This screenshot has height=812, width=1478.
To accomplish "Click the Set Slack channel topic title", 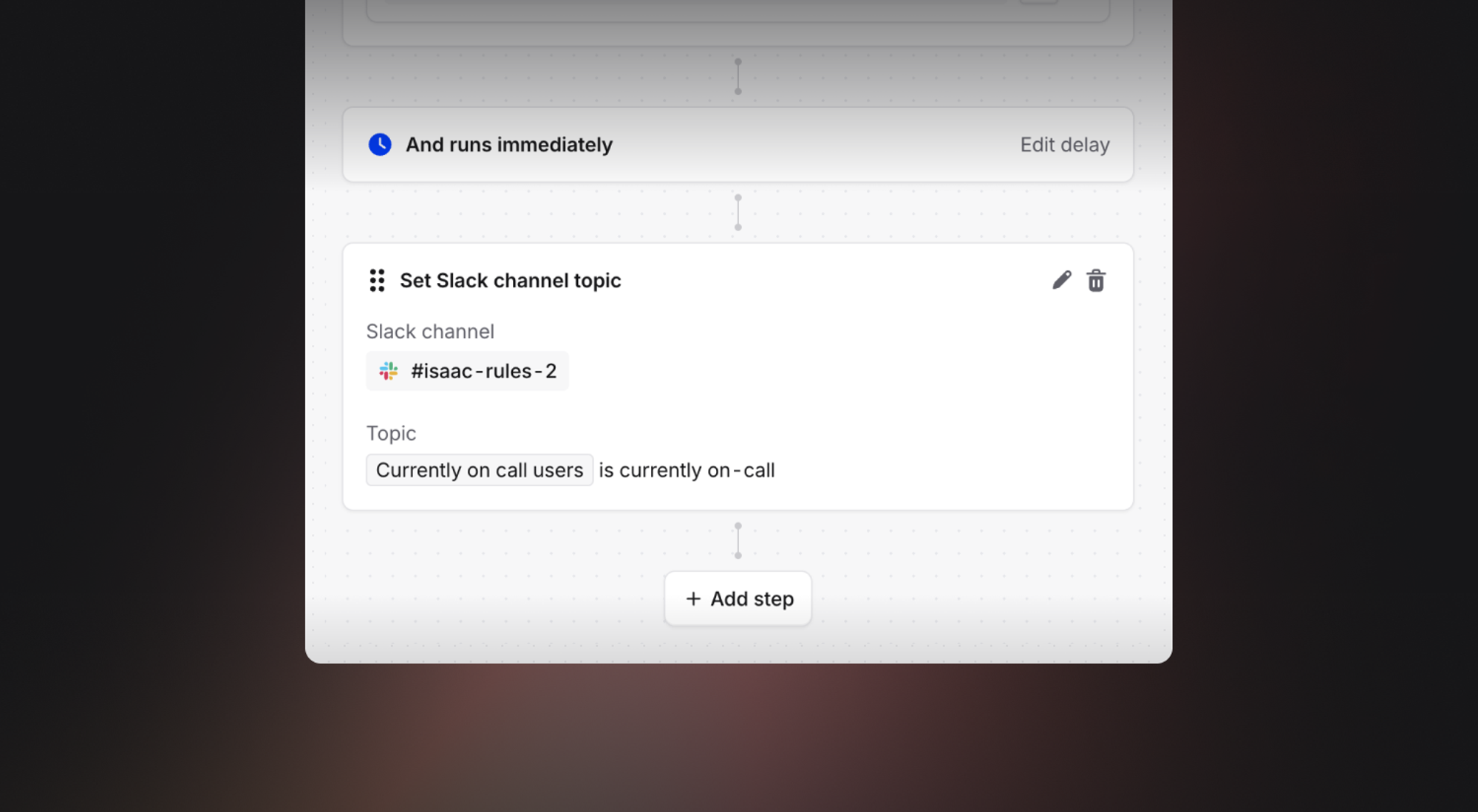I will (x=510, y=281).
